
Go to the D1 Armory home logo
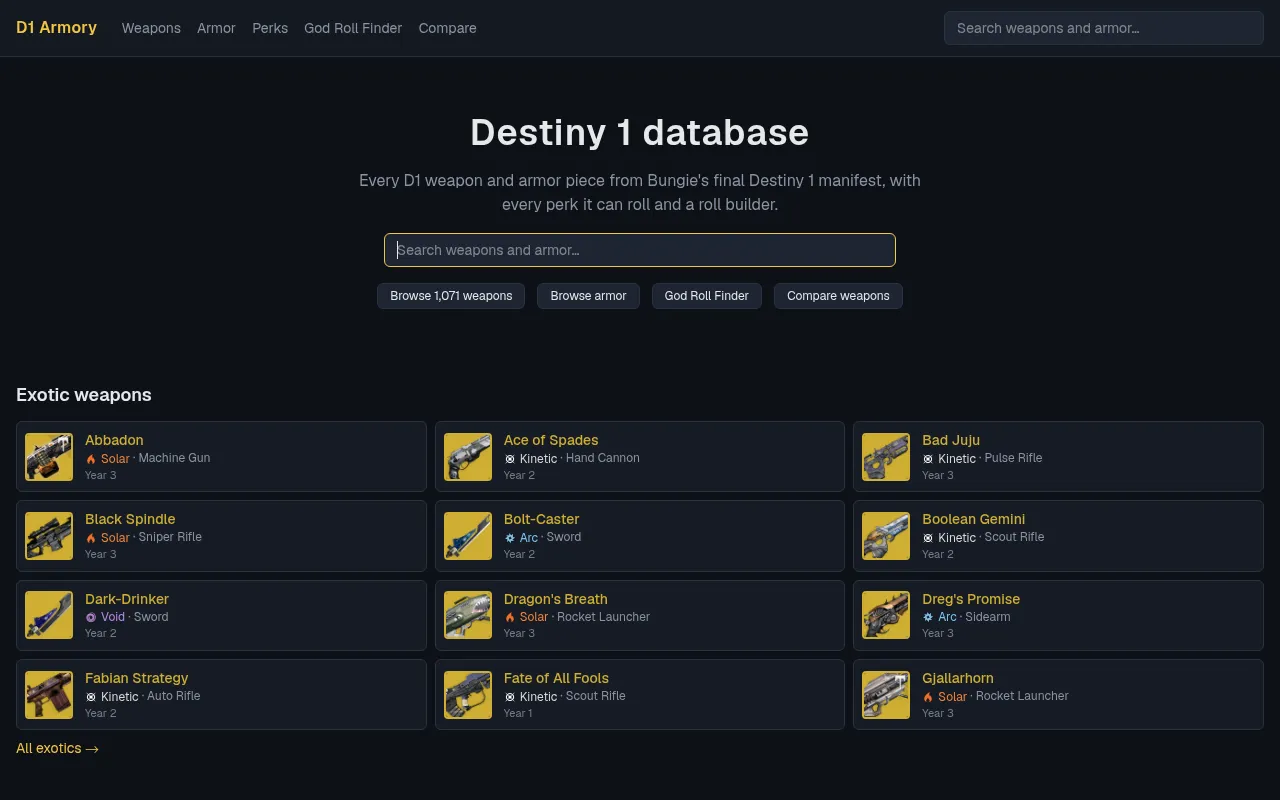click(56, 27)
